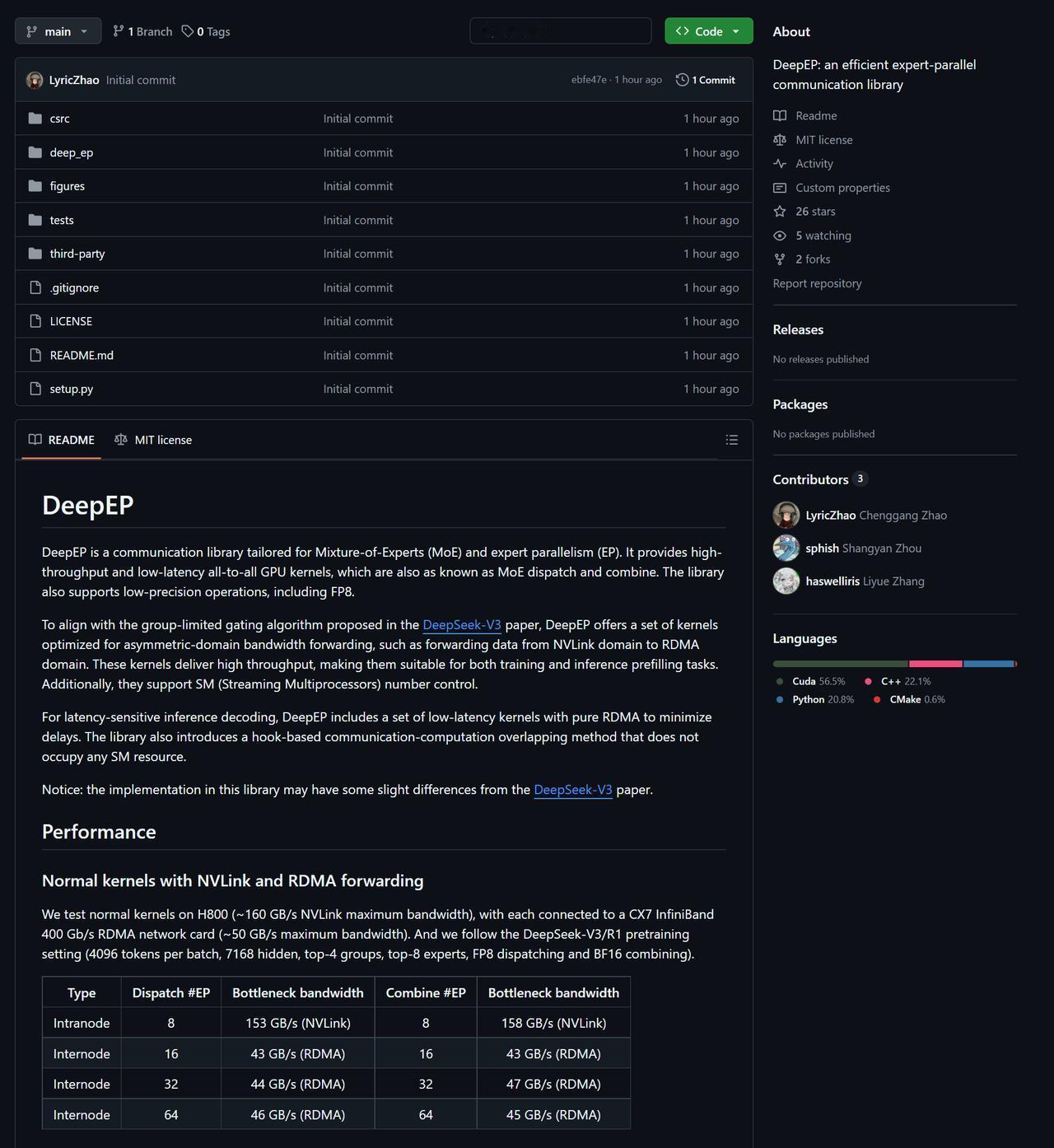1054x1148 pixels.
Task: Select the scales icon beside MIT license
Action: click(780, 140)
